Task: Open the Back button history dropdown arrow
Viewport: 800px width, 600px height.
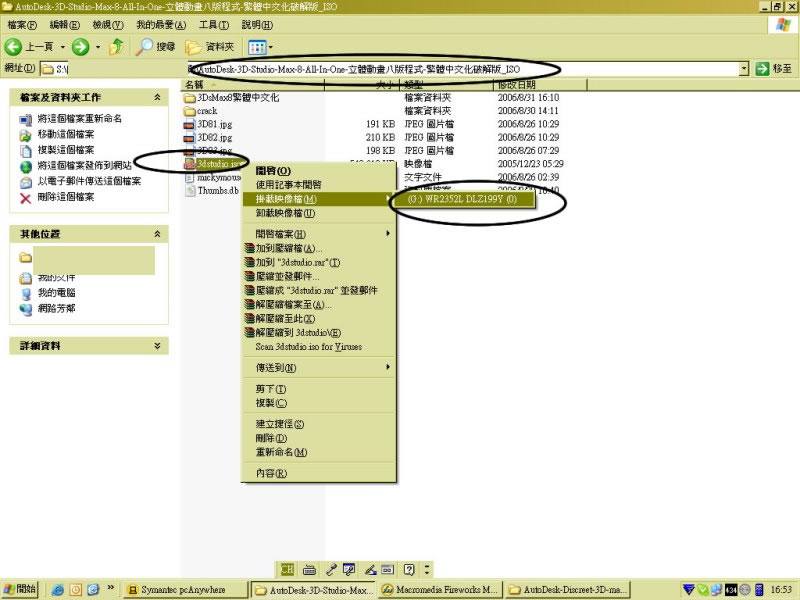Action: coord(63,47)
